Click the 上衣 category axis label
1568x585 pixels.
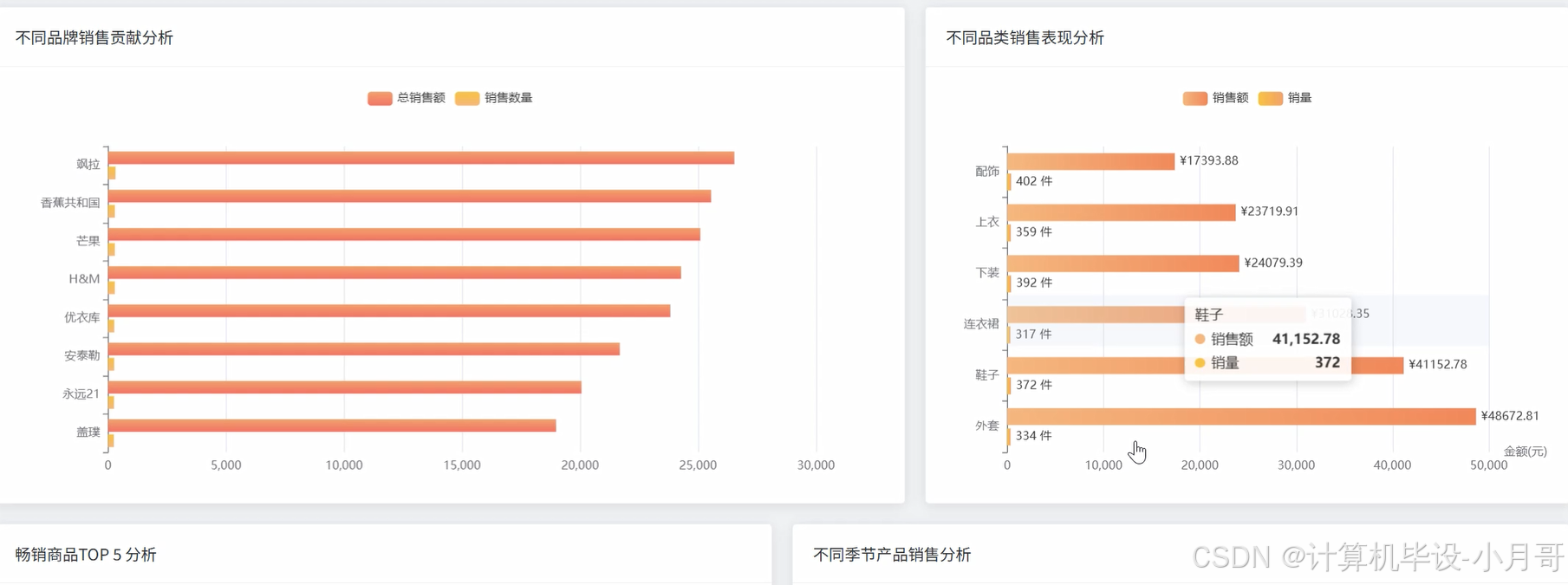986,222
